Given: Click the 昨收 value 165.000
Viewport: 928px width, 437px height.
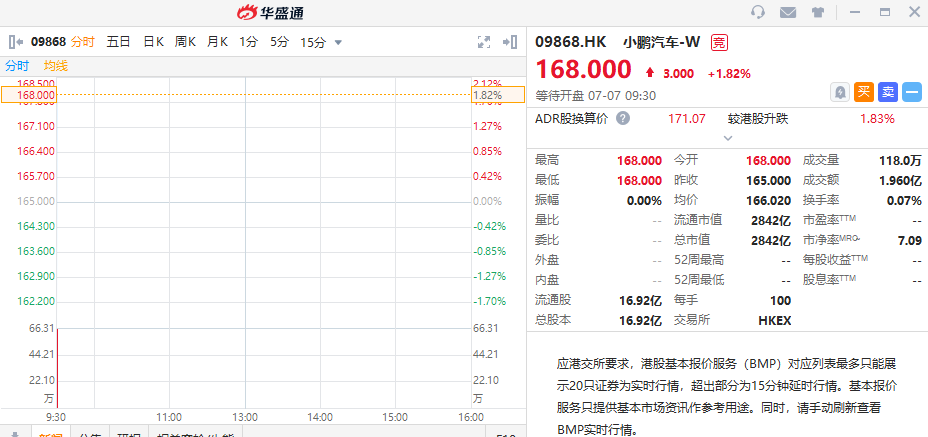Looking at the screenshot, I should point(768,181).
